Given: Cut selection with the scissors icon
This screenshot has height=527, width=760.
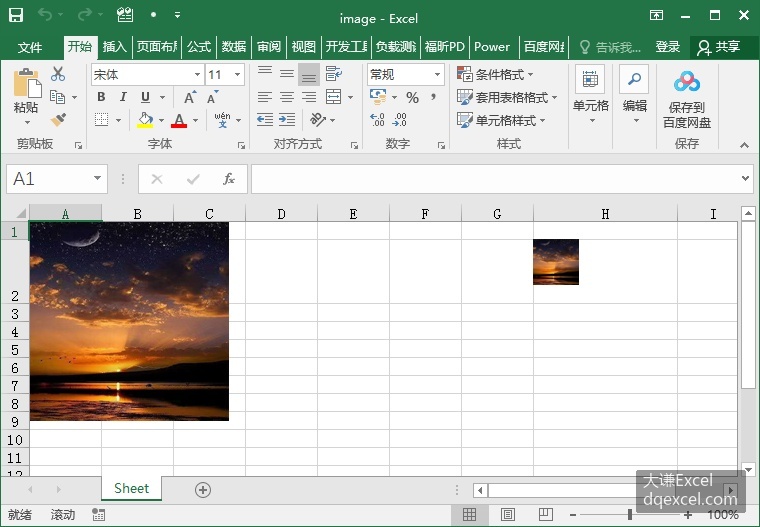Looking at the screenshot, I should pos(58,74).
